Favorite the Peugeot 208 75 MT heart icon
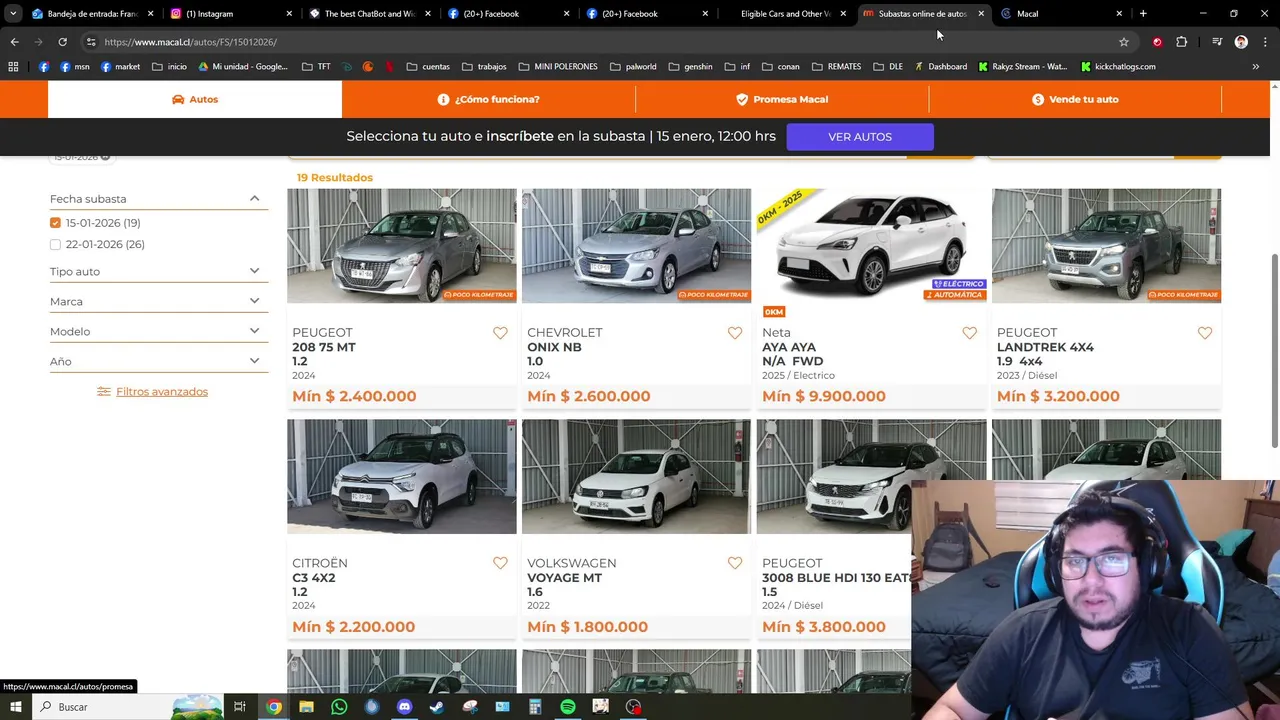 [x=500, y=333]
